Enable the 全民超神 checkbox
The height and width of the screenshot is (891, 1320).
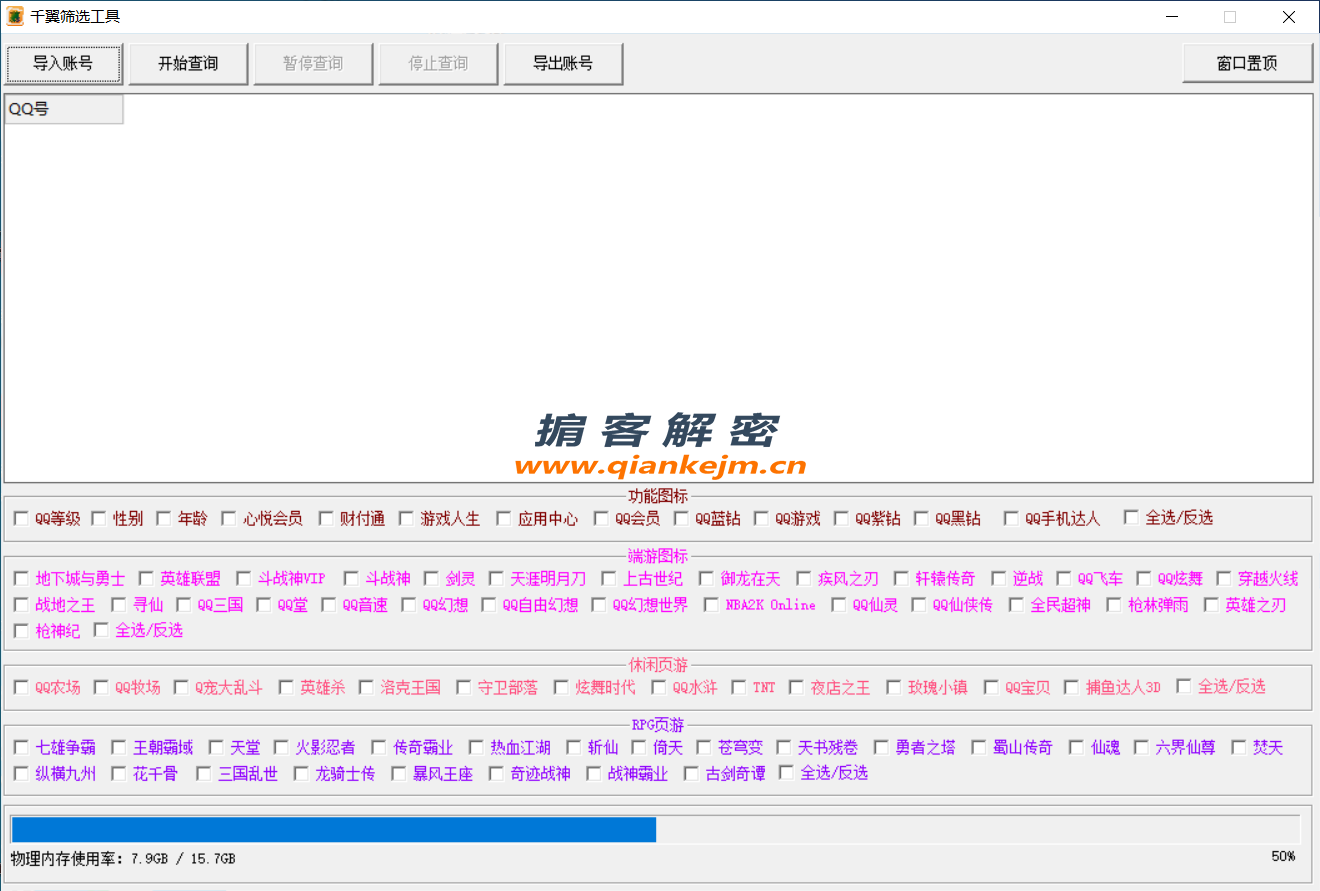[x=1016, y=604]
